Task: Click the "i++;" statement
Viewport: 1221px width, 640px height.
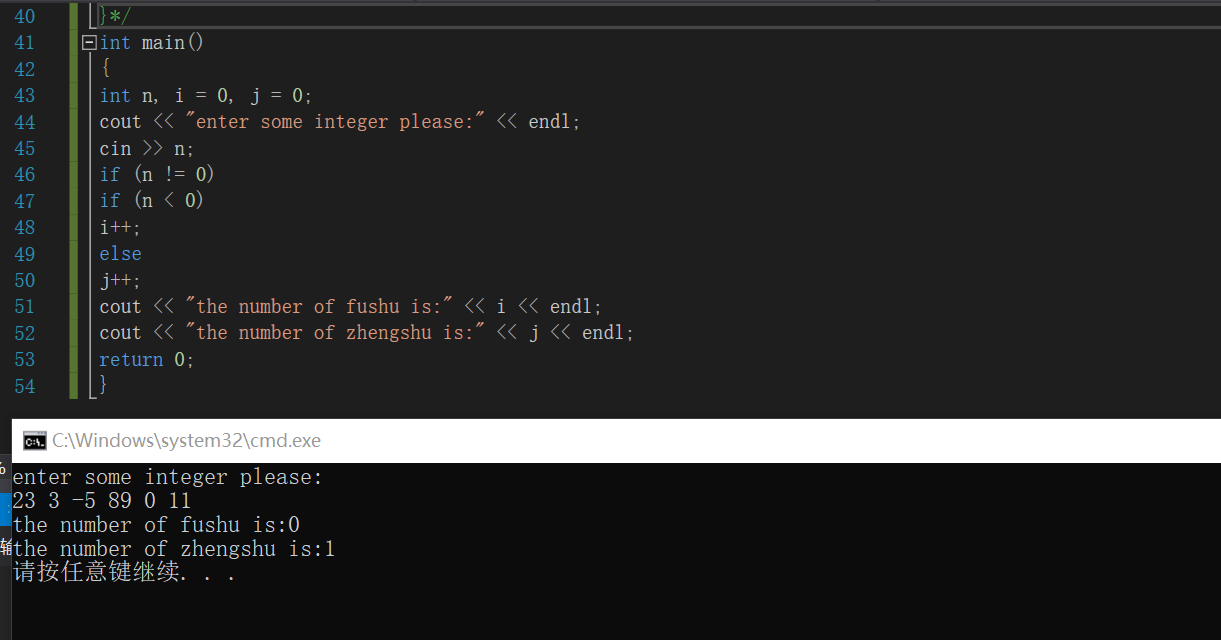Action: tap(120, 228)
